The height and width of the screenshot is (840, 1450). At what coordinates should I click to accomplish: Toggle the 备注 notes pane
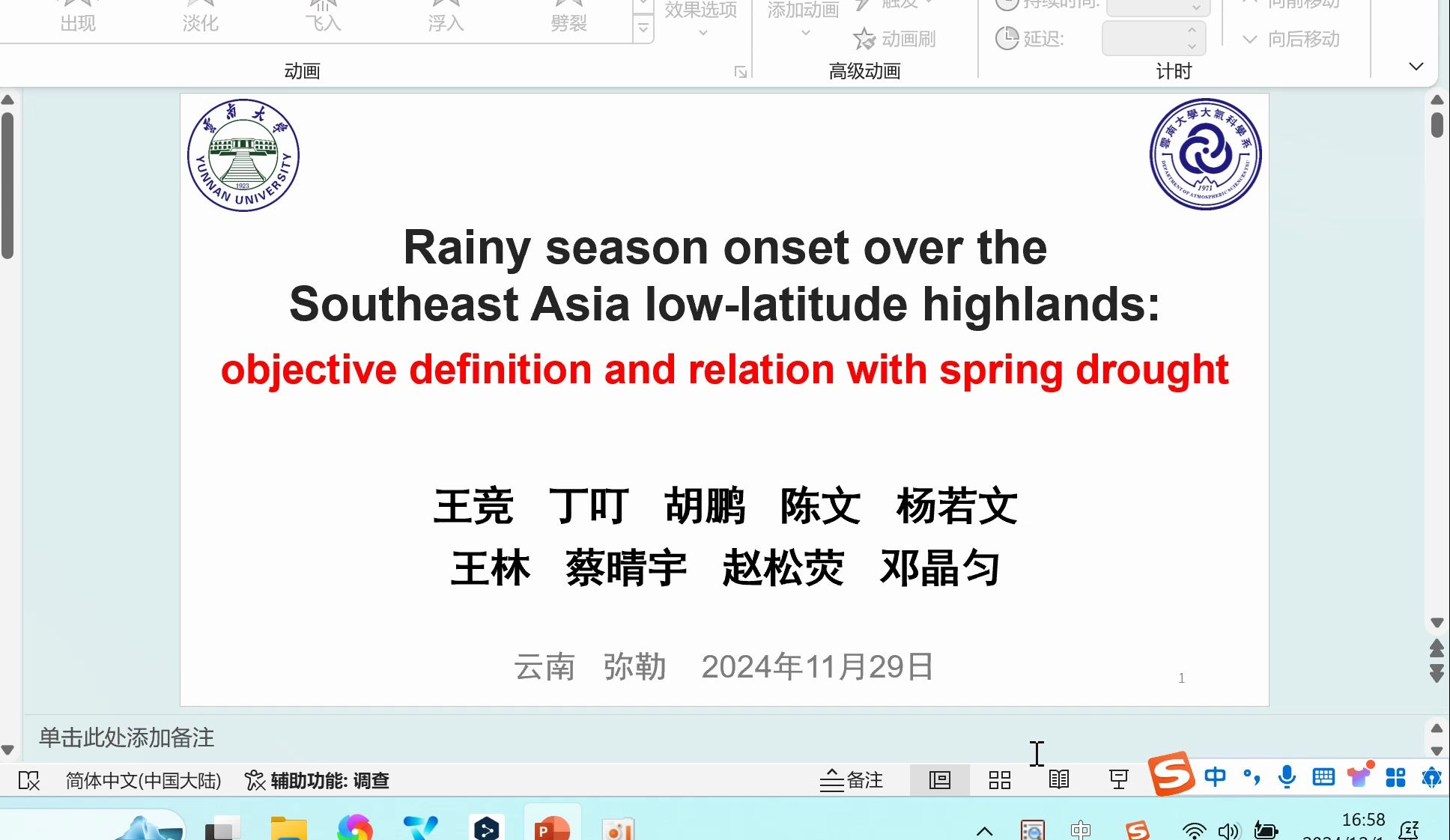pos(852,780)
